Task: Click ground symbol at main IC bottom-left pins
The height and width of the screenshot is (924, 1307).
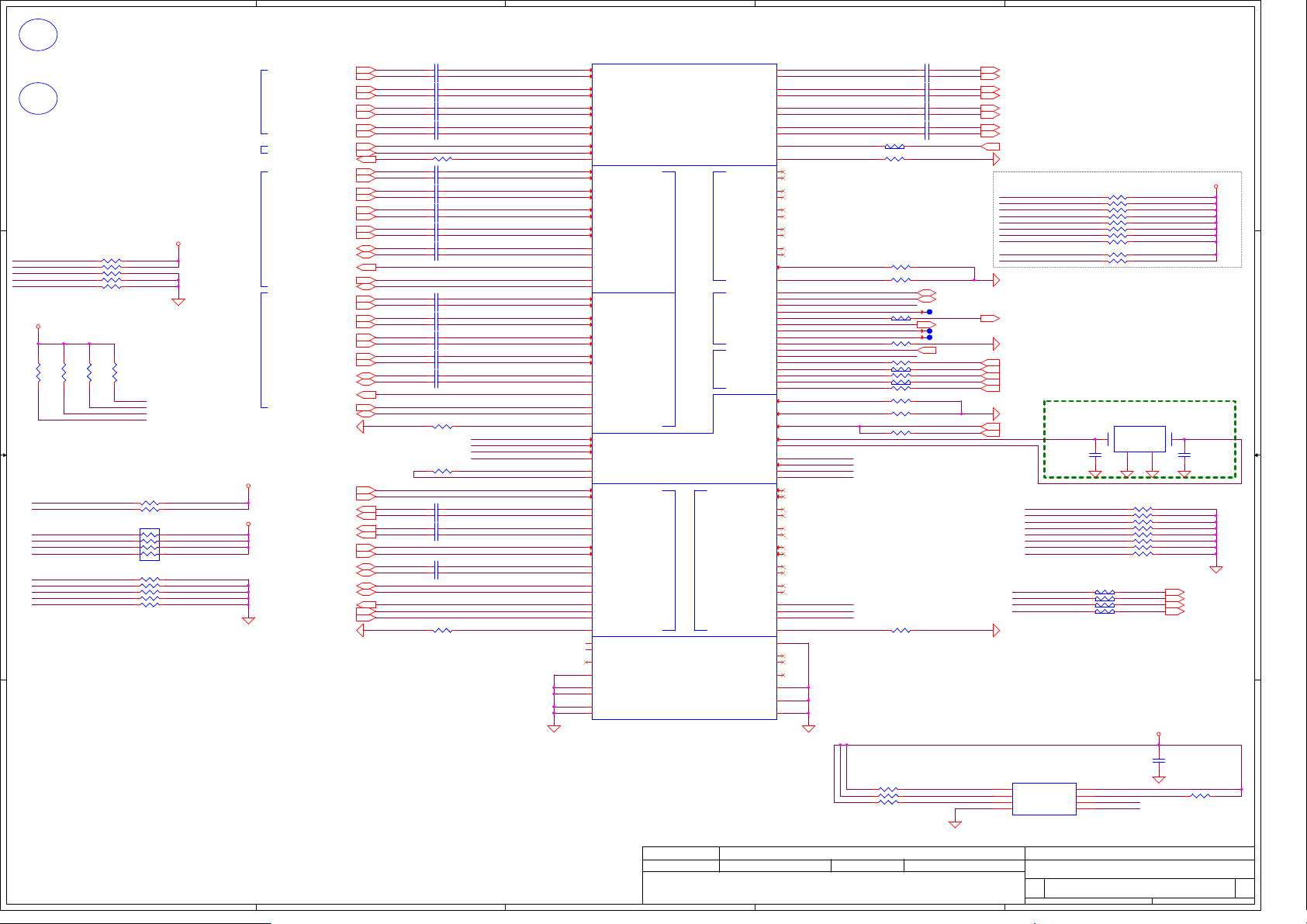Action: (554, 728)
